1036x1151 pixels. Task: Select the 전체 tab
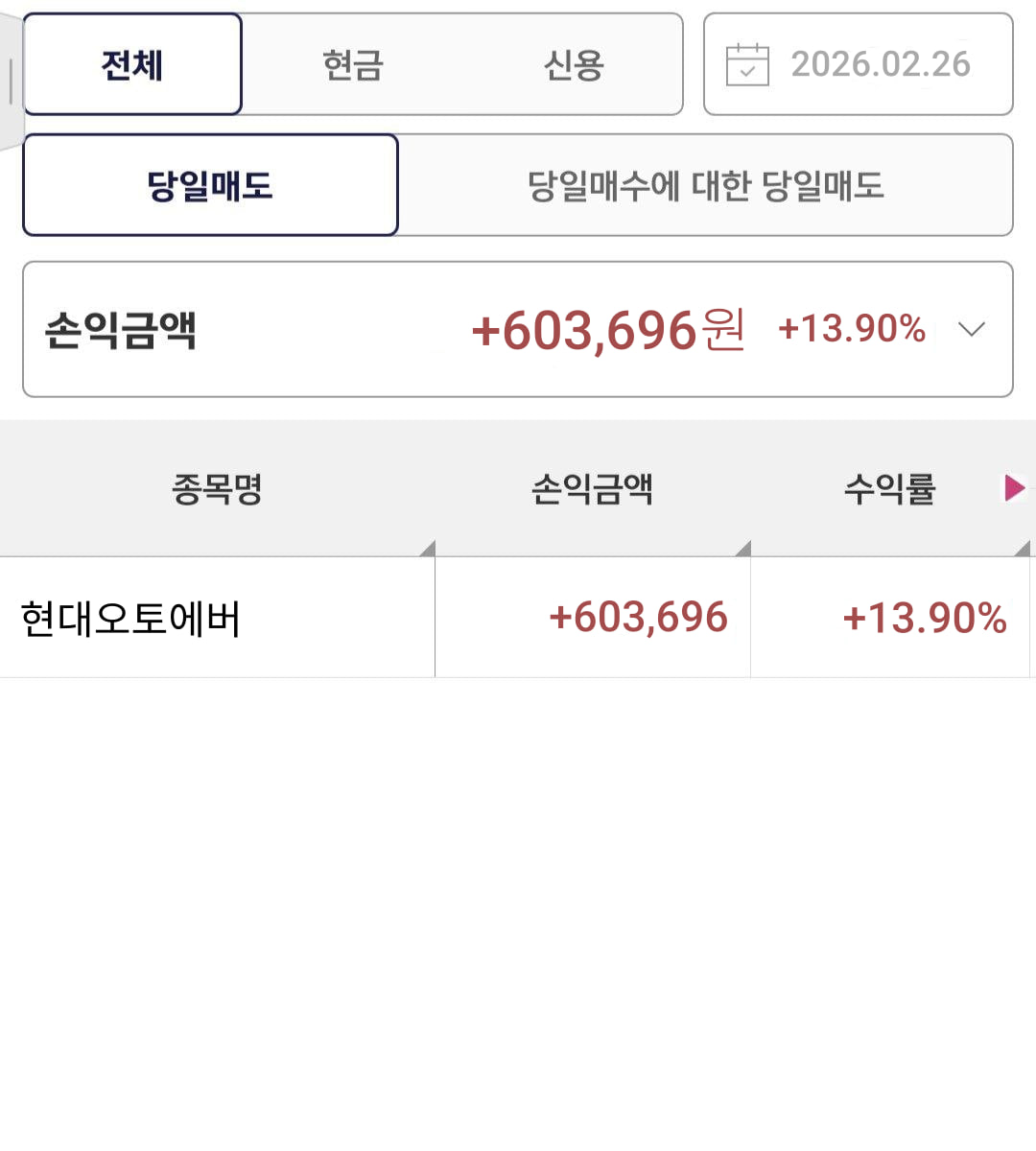pos(132,65)
